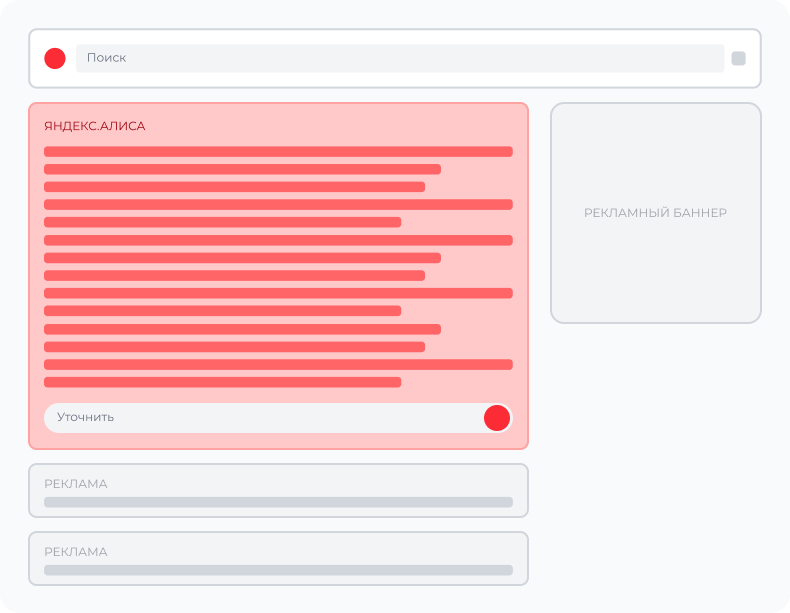Click first red text line under ЯНДЕКС.АЛИСА
Image resolution: width=790 pixels, height=613 pixels.
(278, 152)
